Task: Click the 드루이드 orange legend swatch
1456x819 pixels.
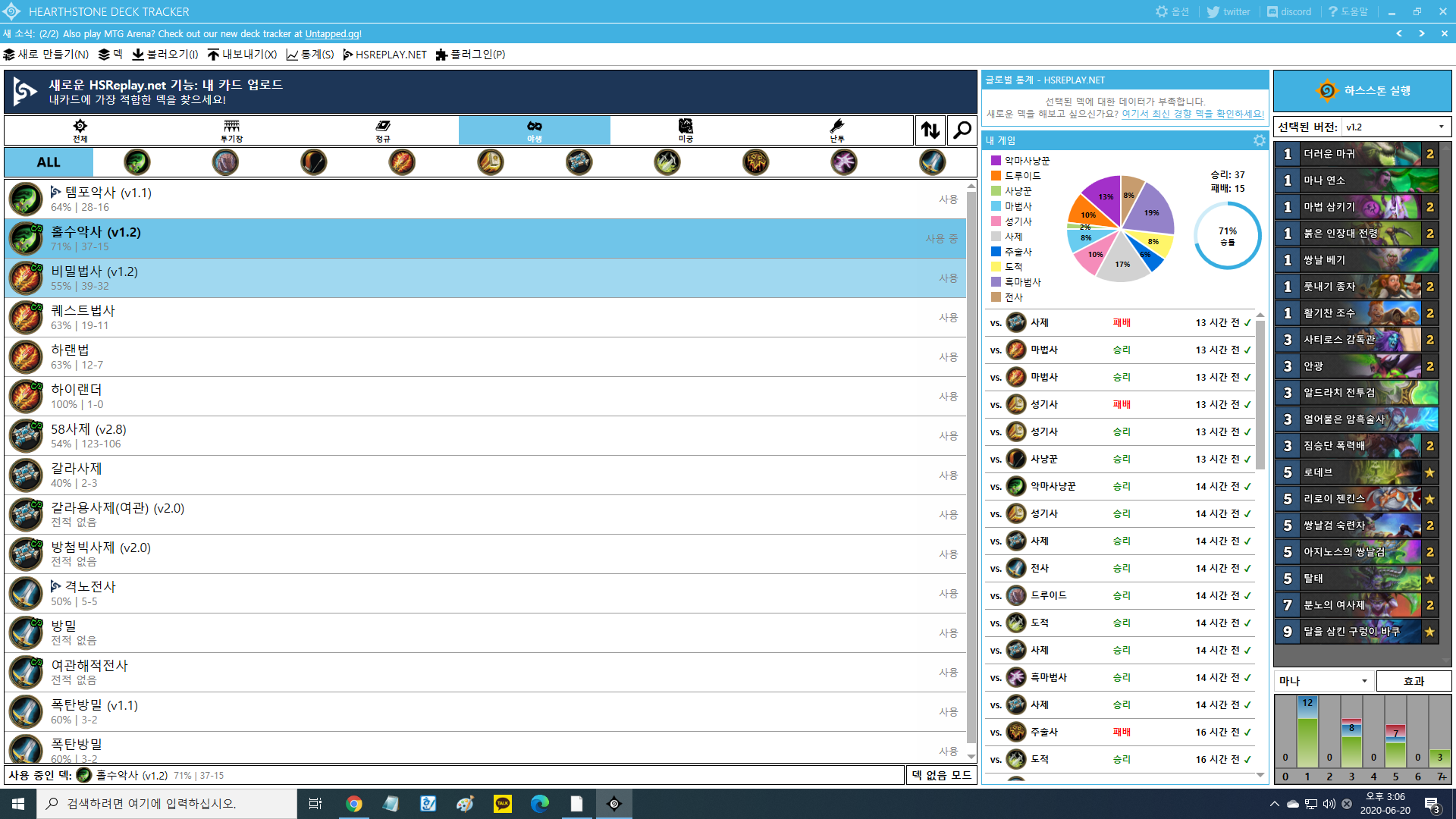Action: pyautogui.click(x=996, y=176)
